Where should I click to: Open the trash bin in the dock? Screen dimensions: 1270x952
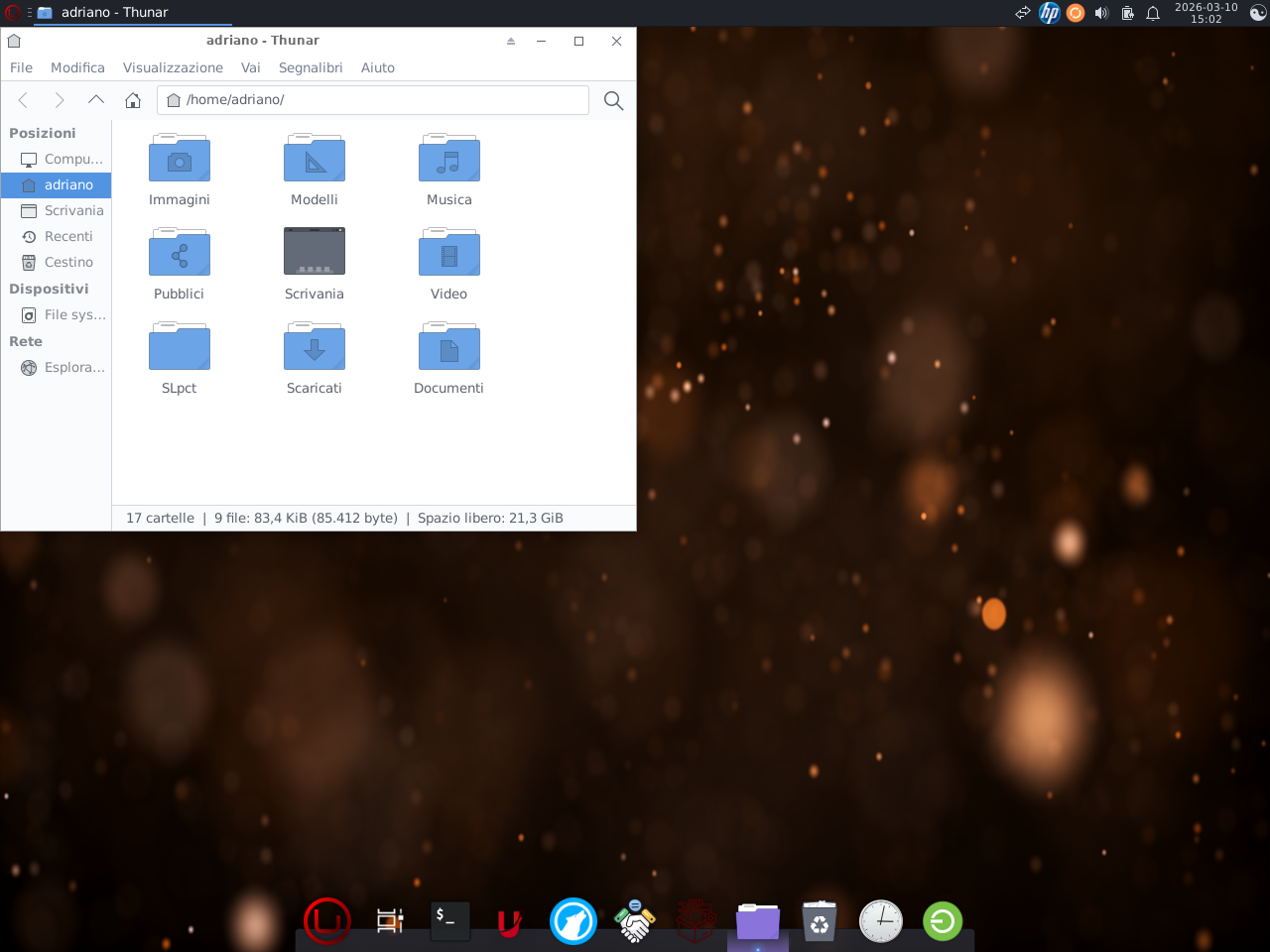tap(820, 921)
